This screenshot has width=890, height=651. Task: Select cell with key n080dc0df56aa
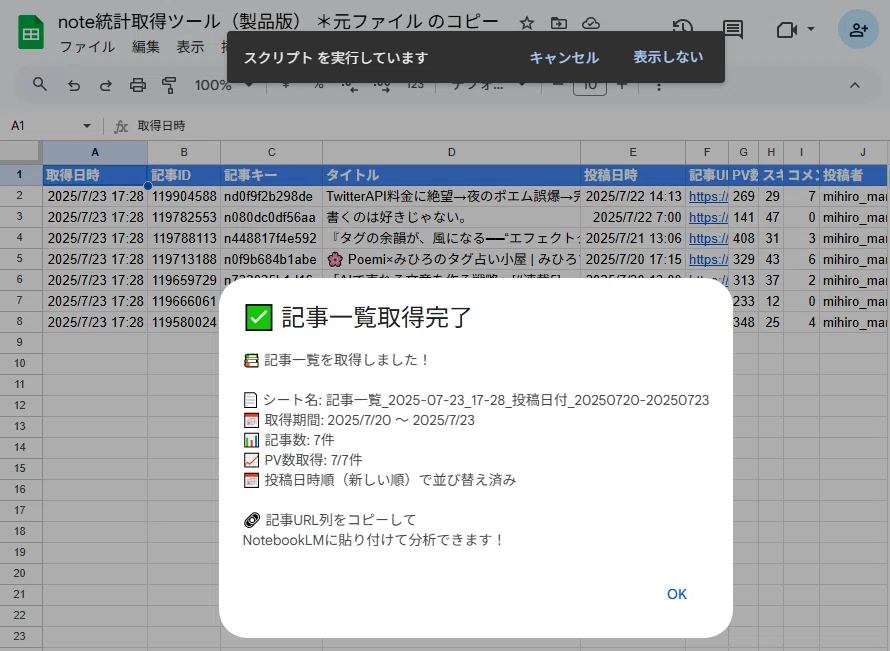pos(271,217)
